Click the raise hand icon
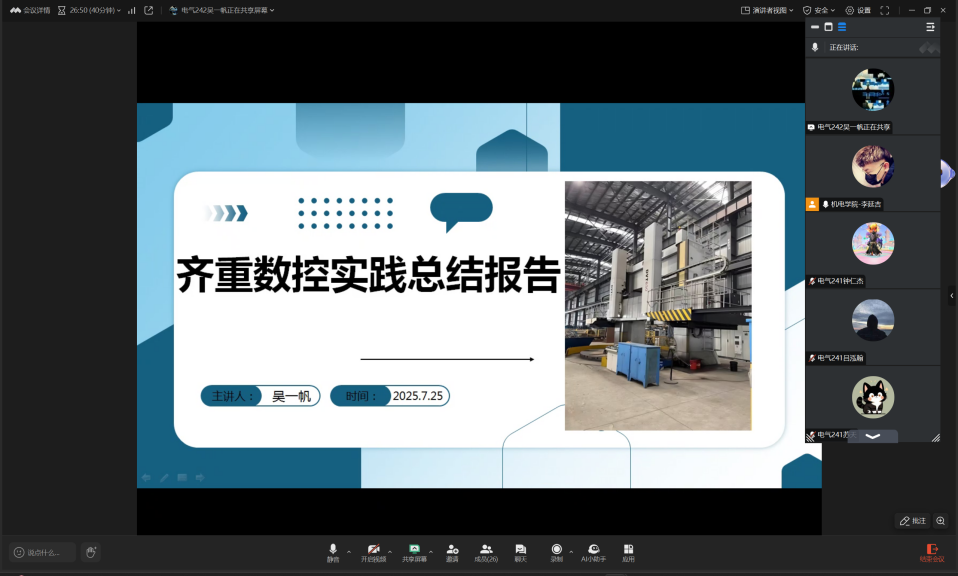 pyautogui.click(x=90, y=552)
